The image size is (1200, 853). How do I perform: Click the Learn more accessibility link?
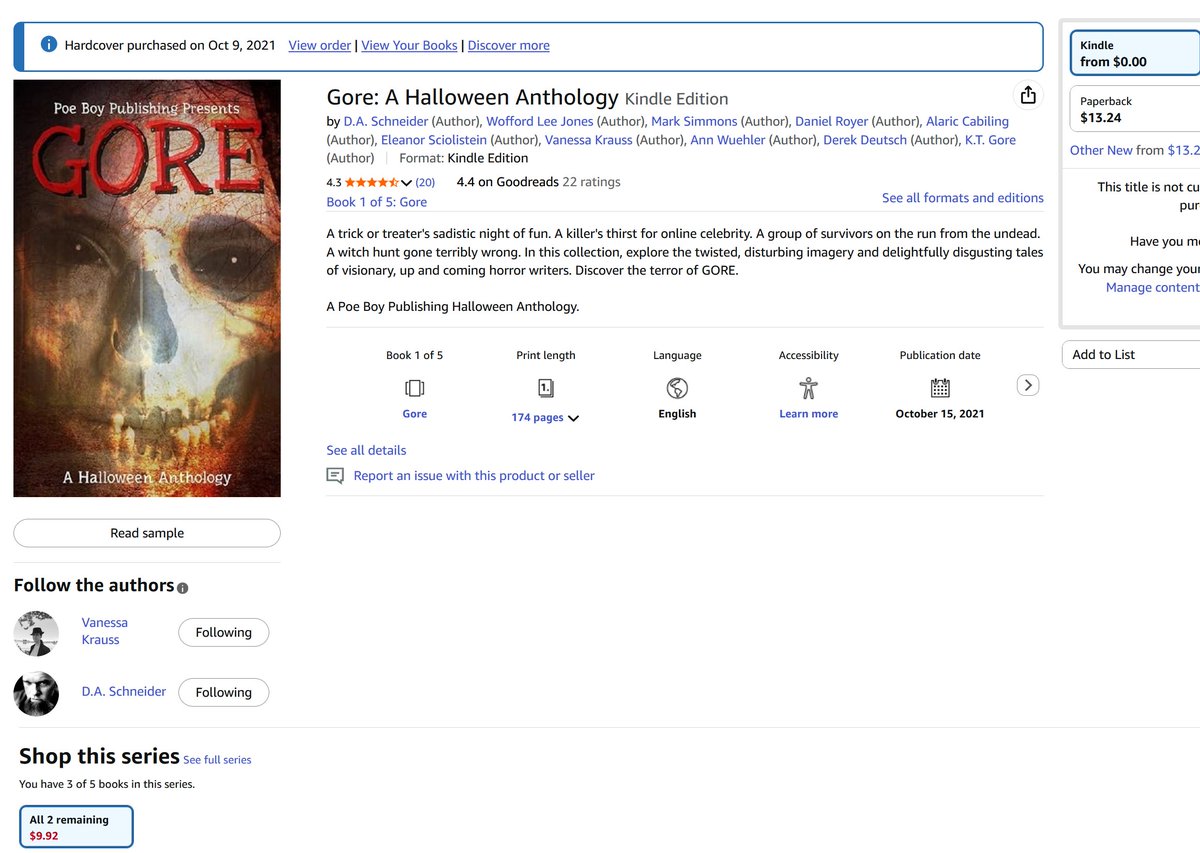click(808, 414)
